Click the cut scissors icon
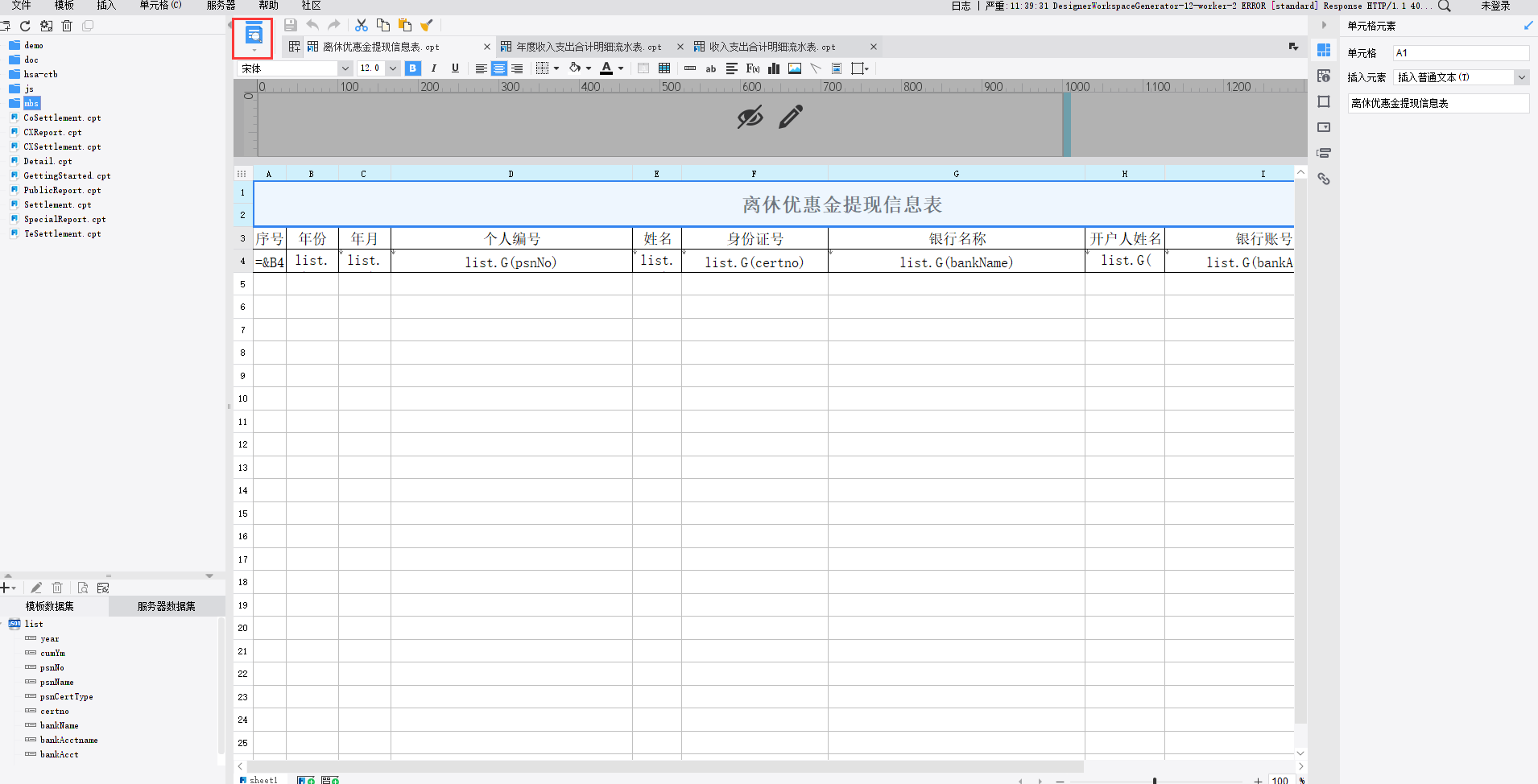 point(362,25)
